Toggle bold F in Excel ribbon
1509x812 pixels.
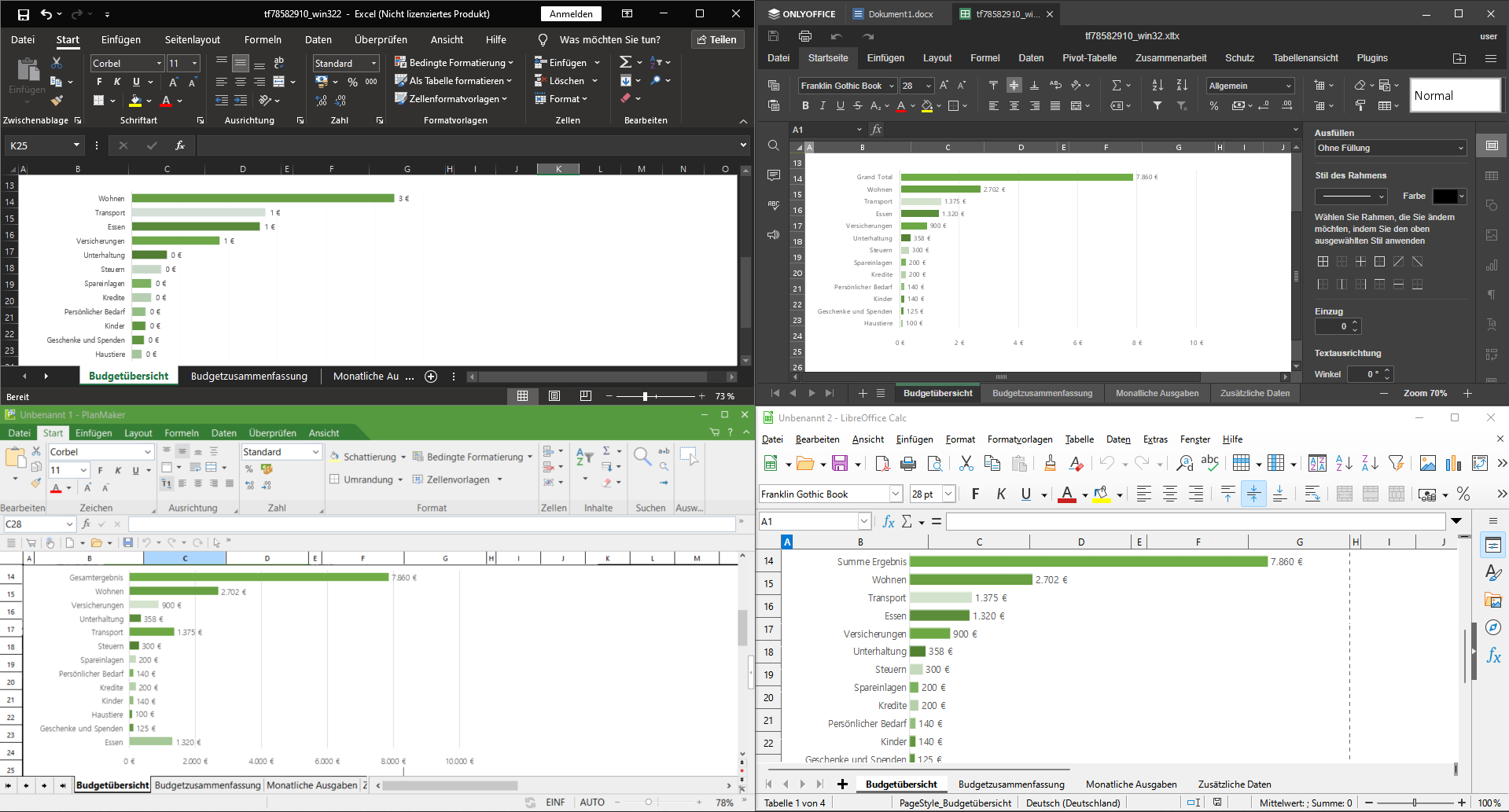(x=99, y=82)
